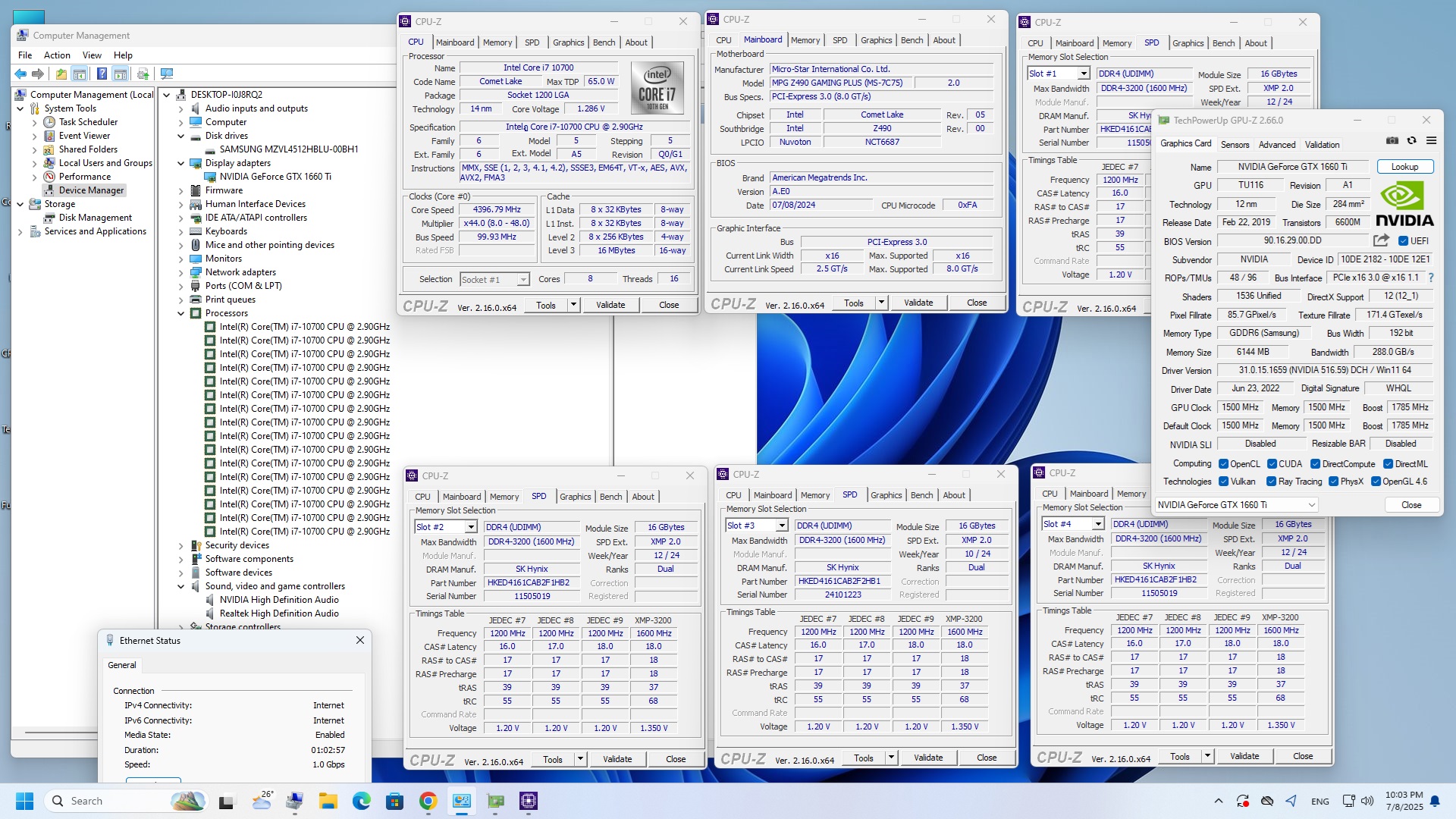Toggle the UEFI checkbox in GPU-Z
Image resolution: width=1456 pixels, height=819 pixels.
[x=1403, y=241]
